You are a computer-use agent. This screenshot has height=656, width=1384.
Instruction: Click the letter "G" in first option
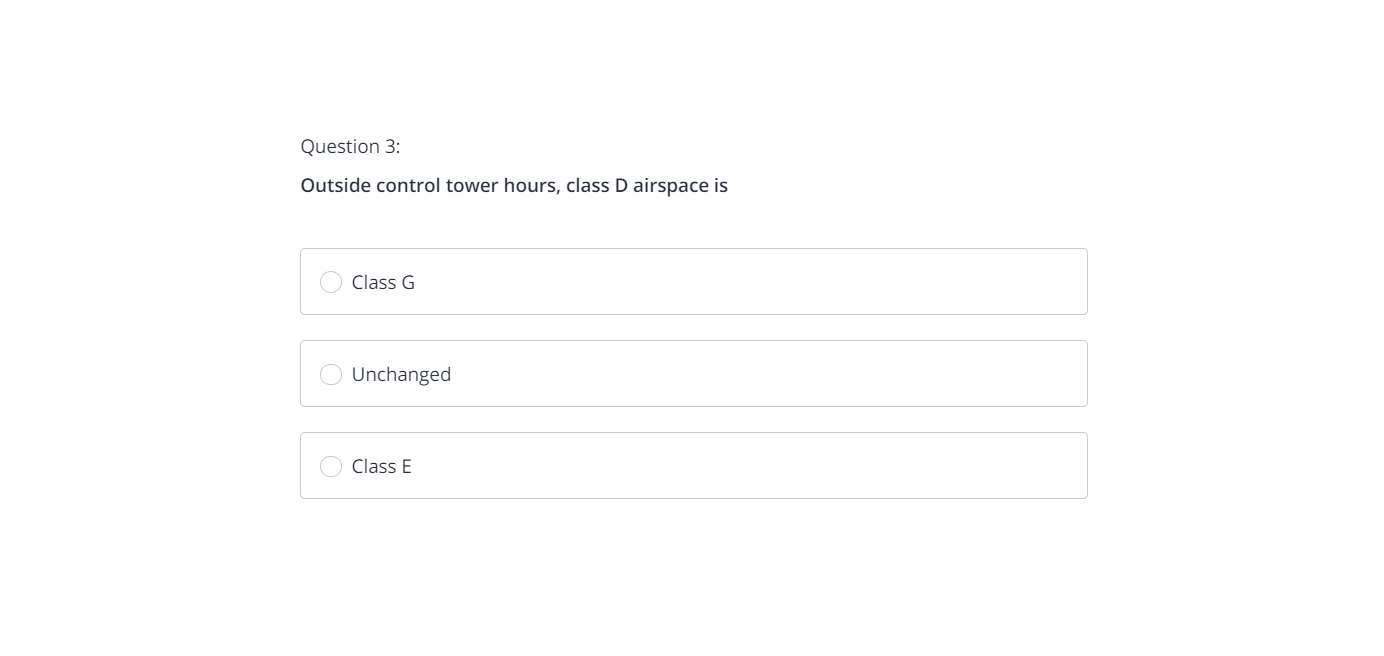coord(408,282)
